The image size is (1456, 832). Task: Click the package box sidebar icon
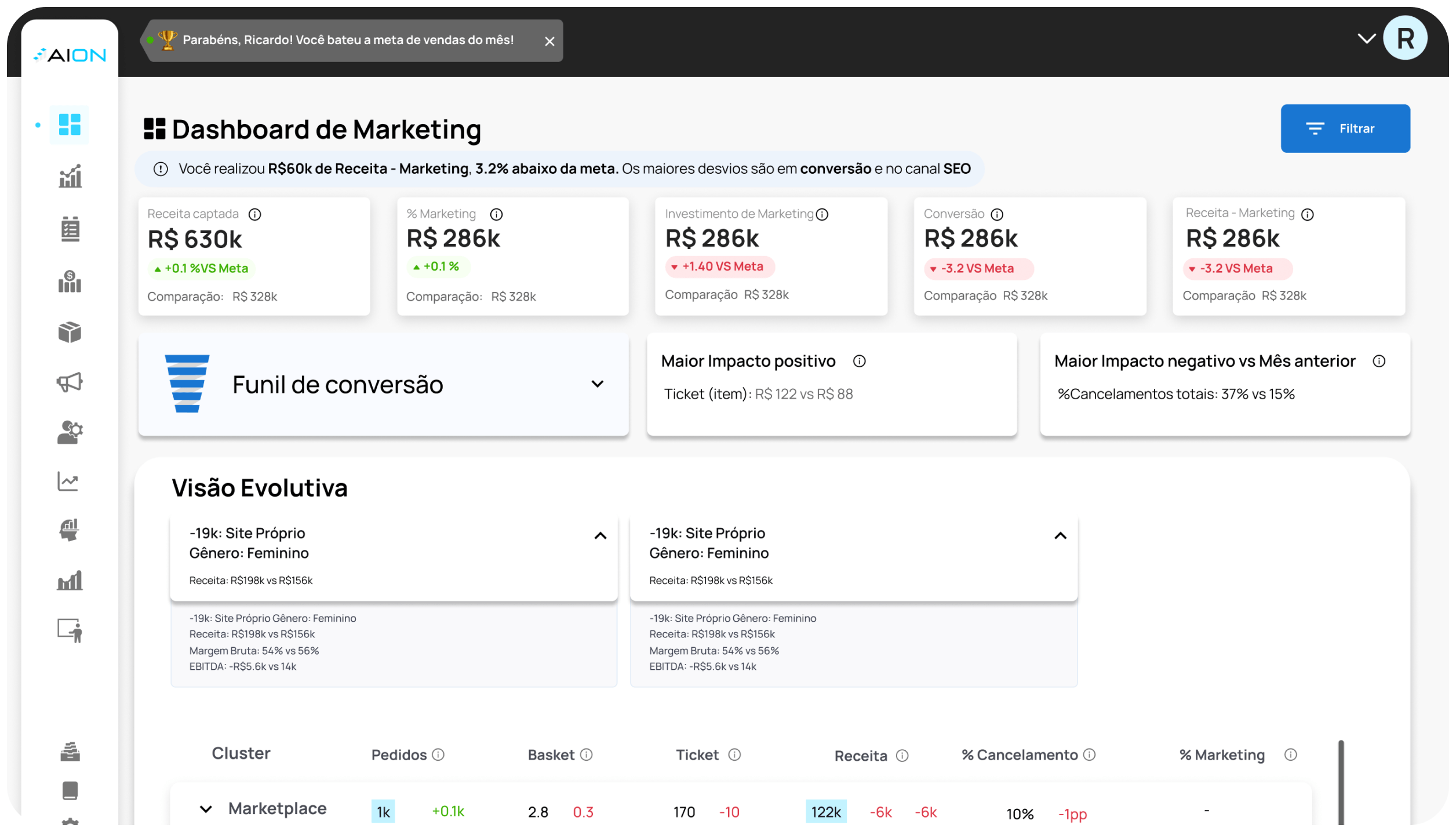point(70,333)
